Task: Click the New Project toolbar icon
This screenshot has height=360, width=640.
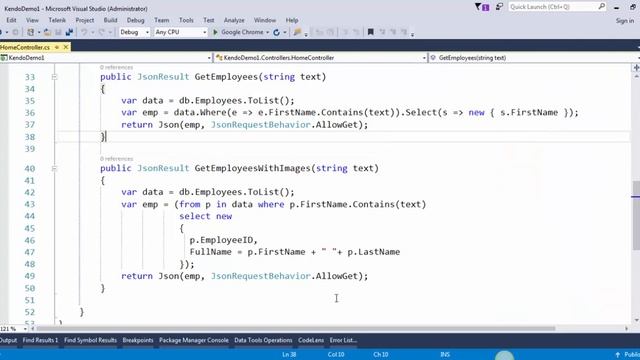Action: coord(31,32)
